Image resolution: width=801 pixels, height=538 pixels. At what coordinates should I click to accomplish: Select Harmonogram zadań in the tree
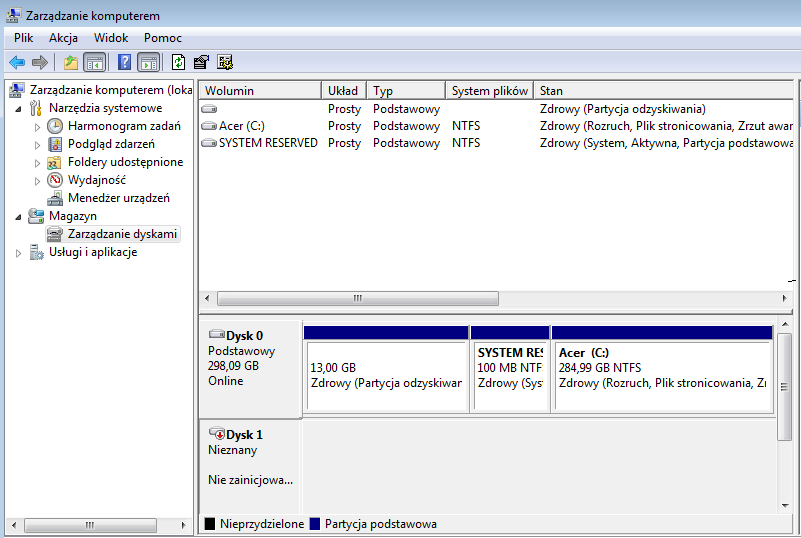pos(124,126)
